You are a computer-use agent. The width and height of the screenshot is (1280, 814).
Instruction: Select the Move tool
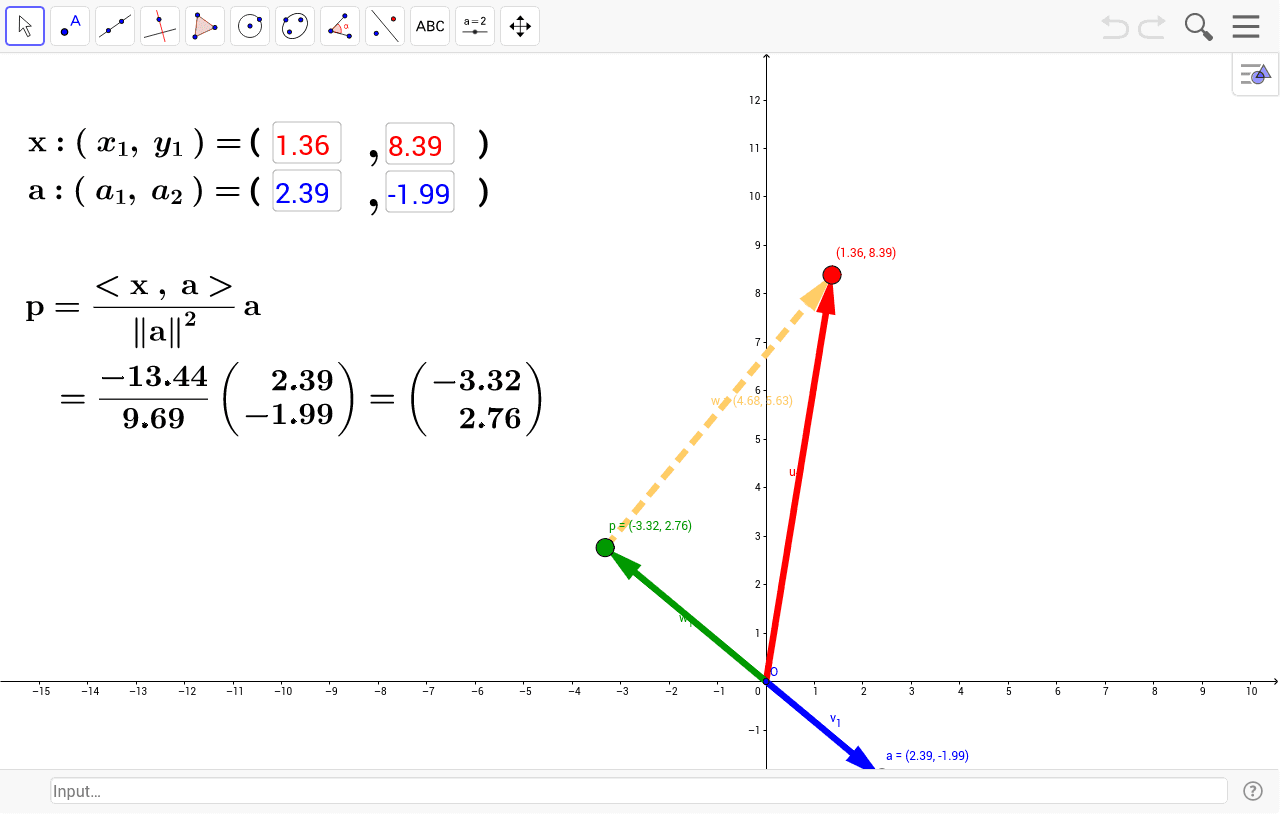pyautogui.click(x=25, y=26)
